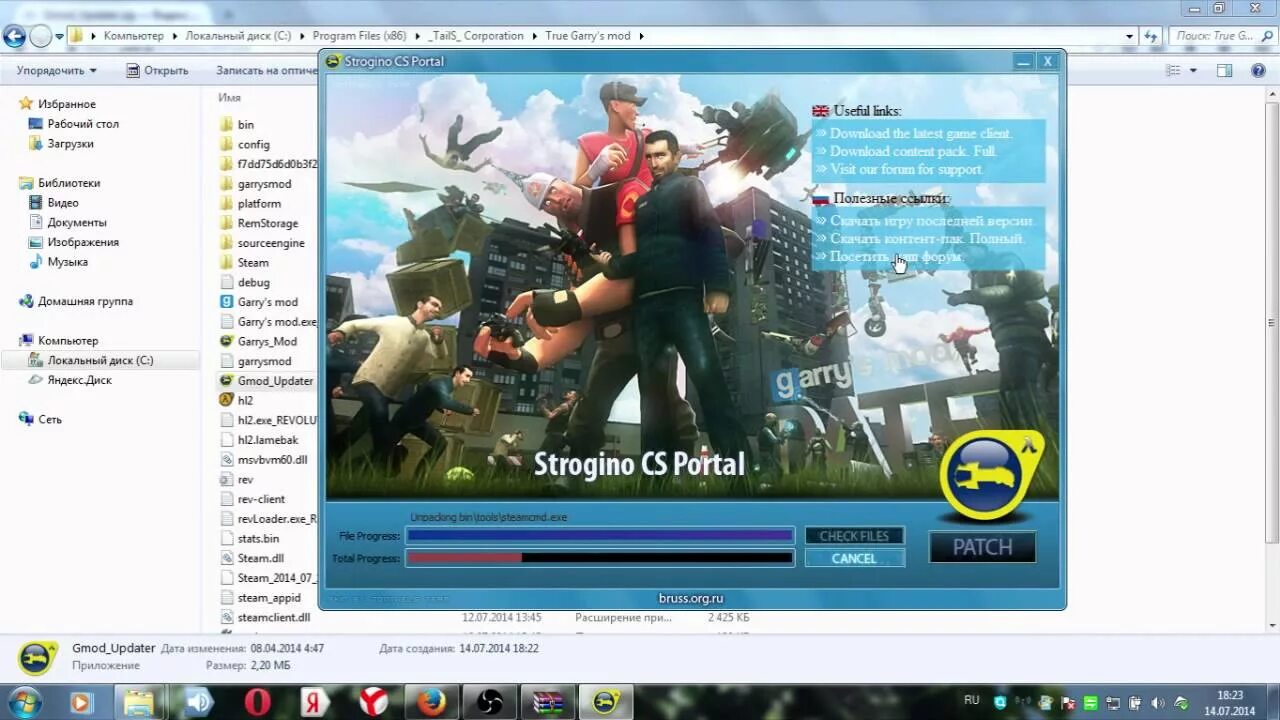This screenshot has height=720, width=1280.
Task: Click the CHECK FILES button
Action: [854, 536]
